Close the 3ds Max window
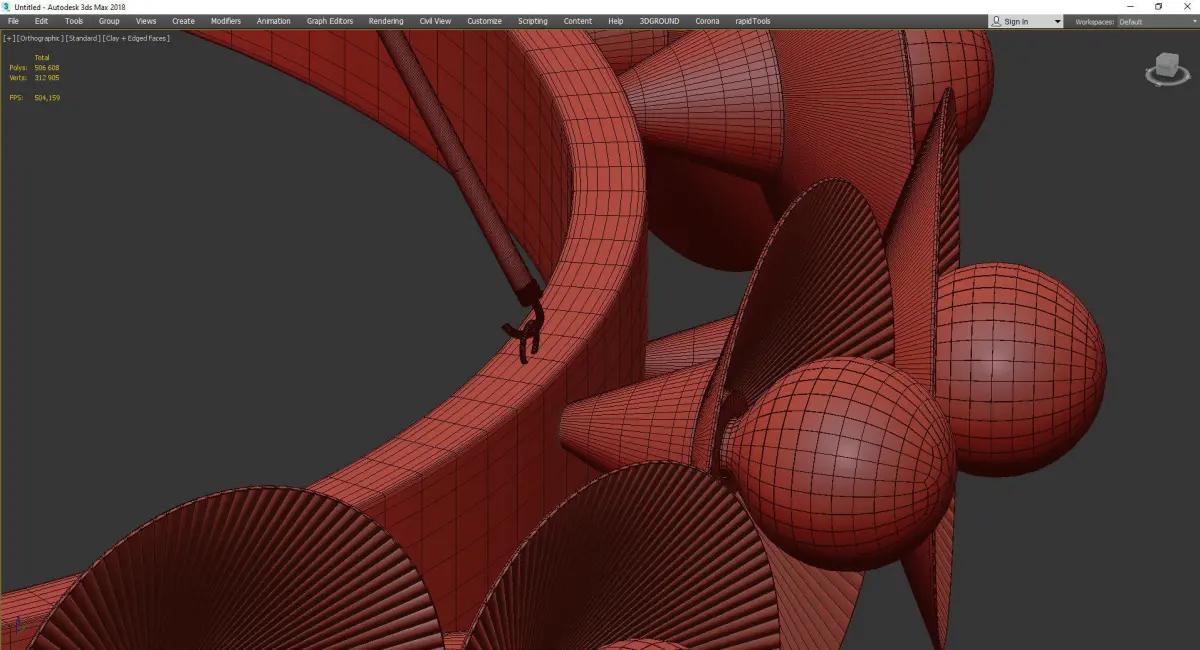Image resolution: width=1200 pixels, height=650 pixels. point(1186,7)
